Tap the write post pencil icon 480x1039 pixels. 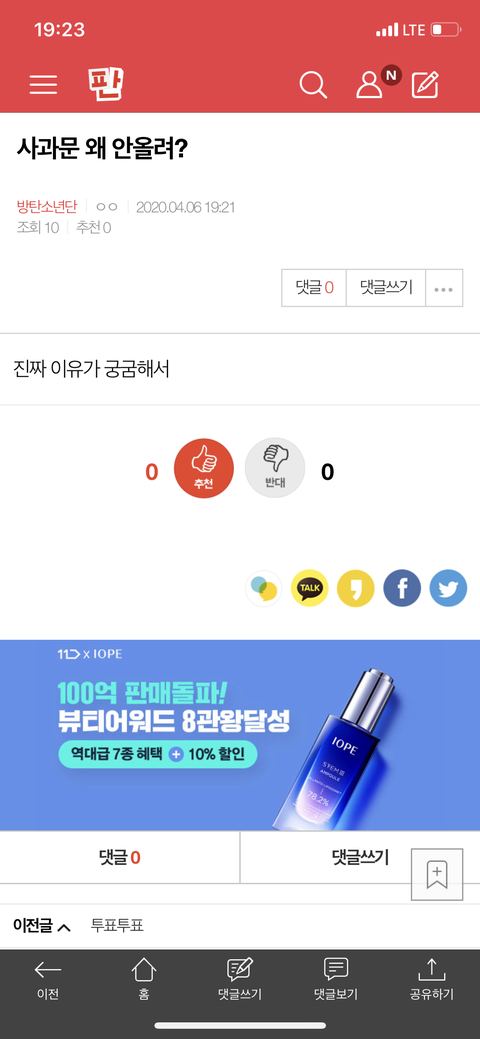(425, 85)
